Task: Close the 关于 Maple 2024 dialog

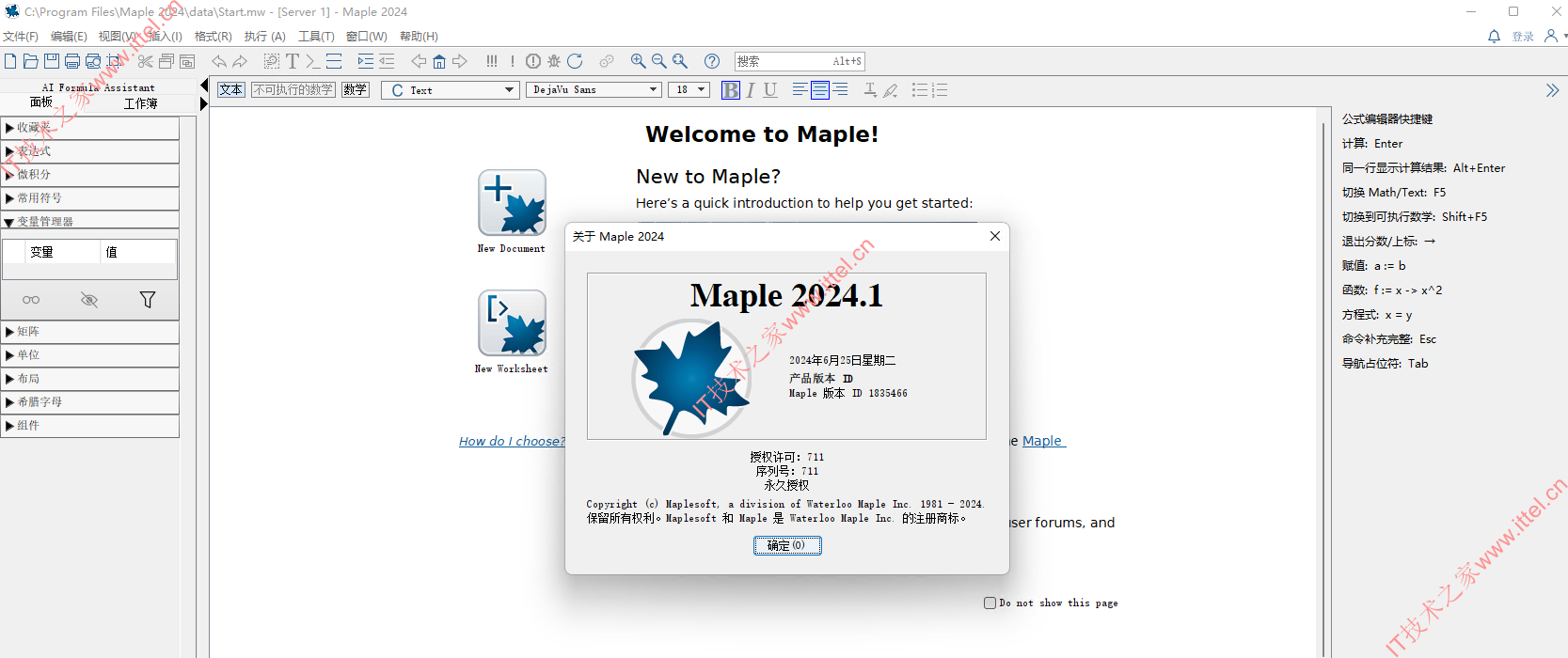Action: pos(995,236)
